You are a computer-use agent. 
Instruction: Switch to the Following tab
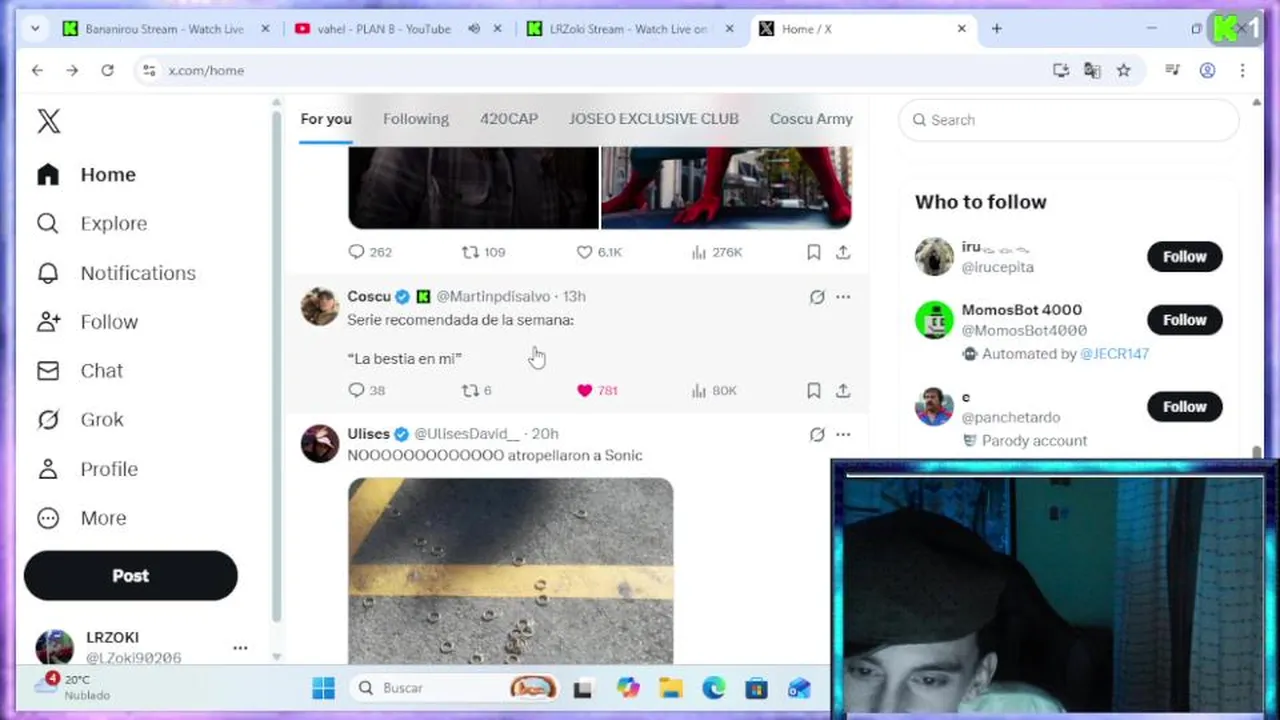point(416,119)
